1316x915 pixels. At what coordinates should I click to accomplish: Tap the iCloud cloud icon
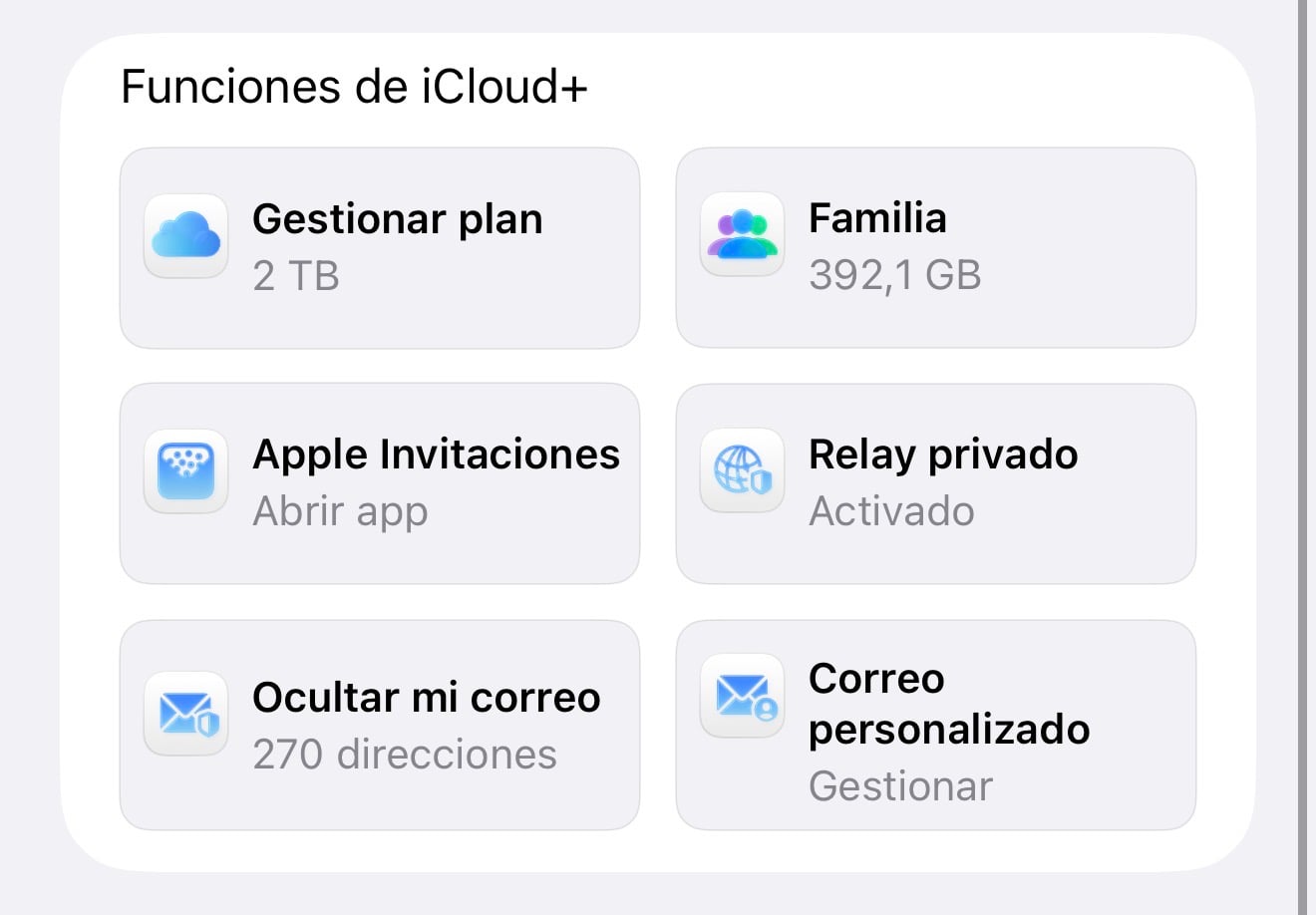coord(186,236)
